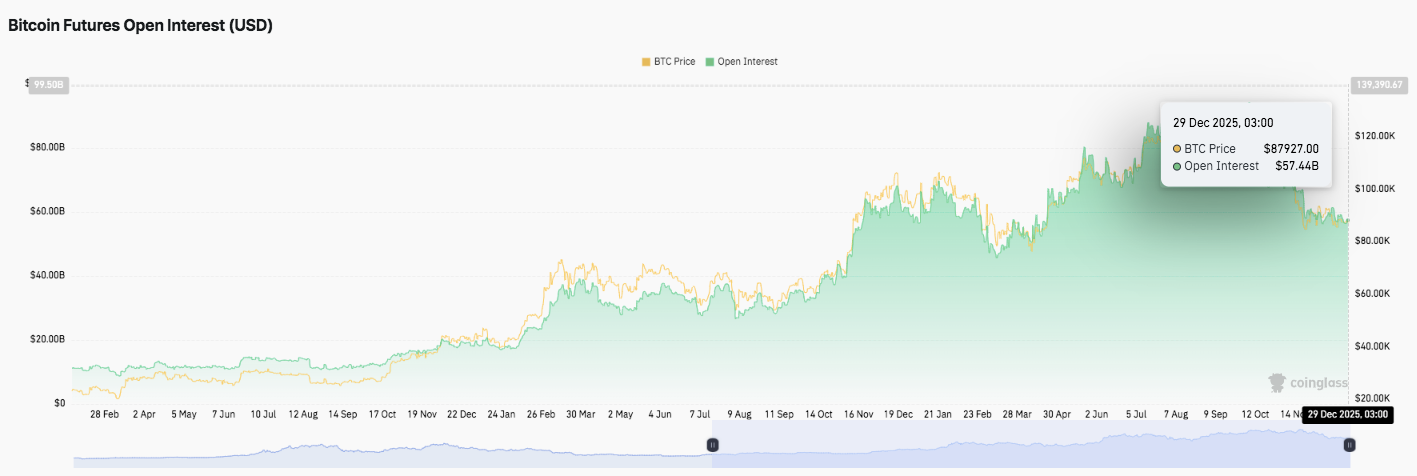Click the 29 Dec 2025, 03:00 axis label
Image resolution: width=1417 pixels, height=476 pixels.
1346,414
